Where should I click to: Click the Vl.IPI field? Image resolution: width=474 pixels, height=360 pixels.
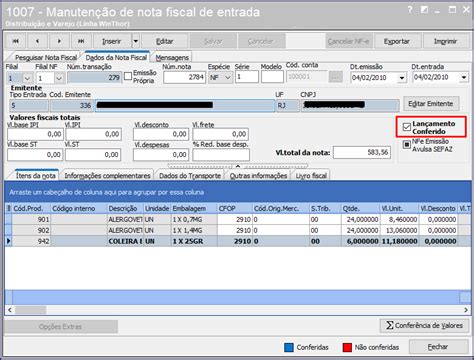click(94, 134)
